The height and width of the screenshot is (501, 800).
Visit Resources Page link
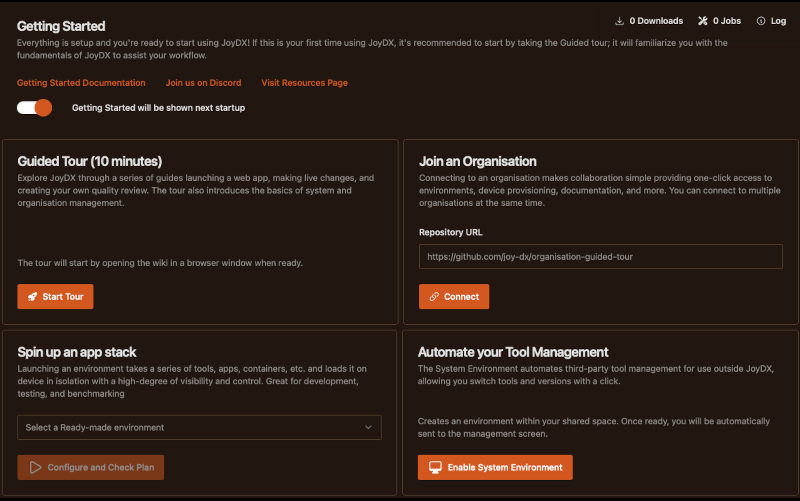click(304, 83)
